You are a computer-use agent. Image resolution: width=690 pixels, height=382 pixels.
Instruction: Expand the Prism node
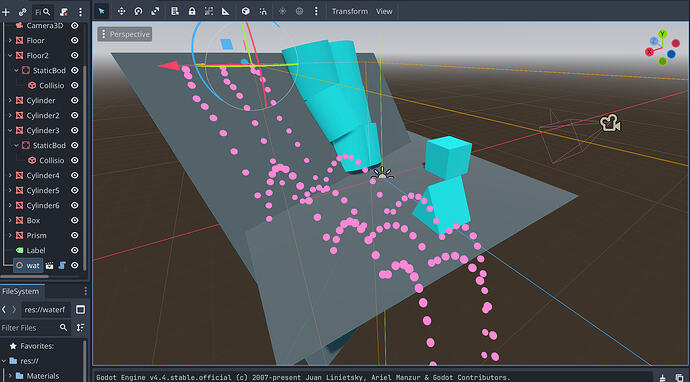[10, 235]
